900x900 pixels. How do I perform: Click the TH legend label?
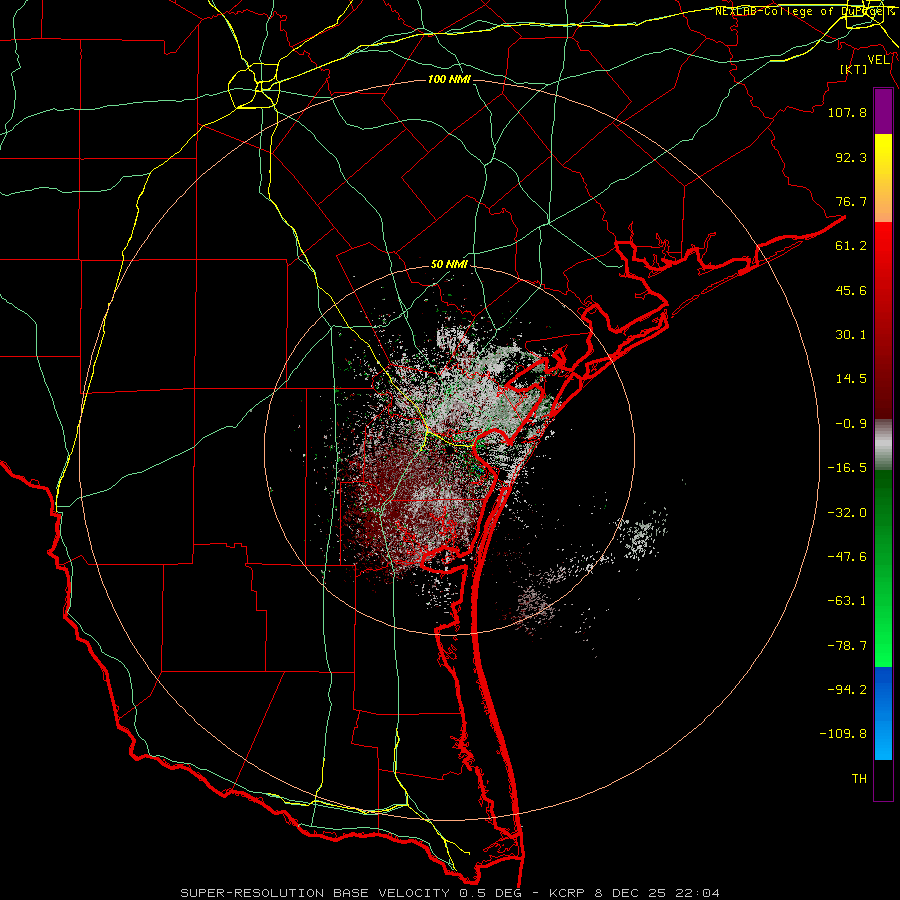pos(859,779)
